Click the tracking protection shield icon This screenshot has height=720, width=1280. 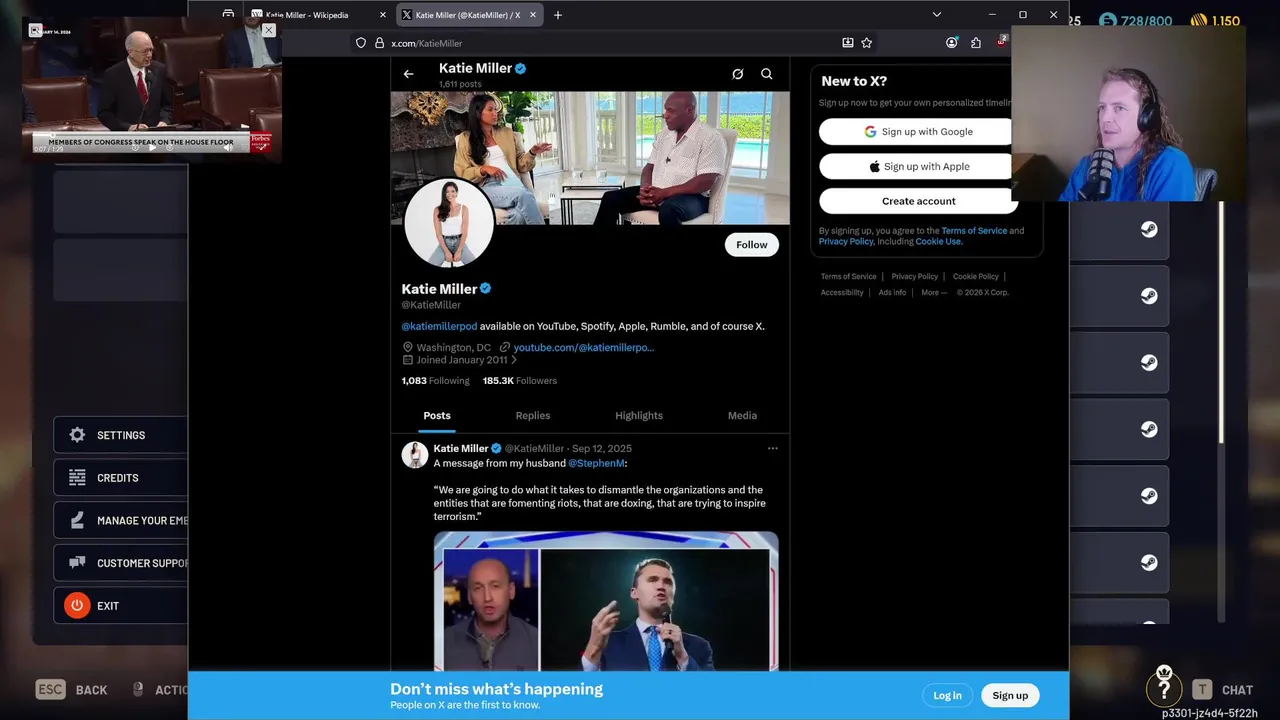pyautogui.click(x=361, y=43)
